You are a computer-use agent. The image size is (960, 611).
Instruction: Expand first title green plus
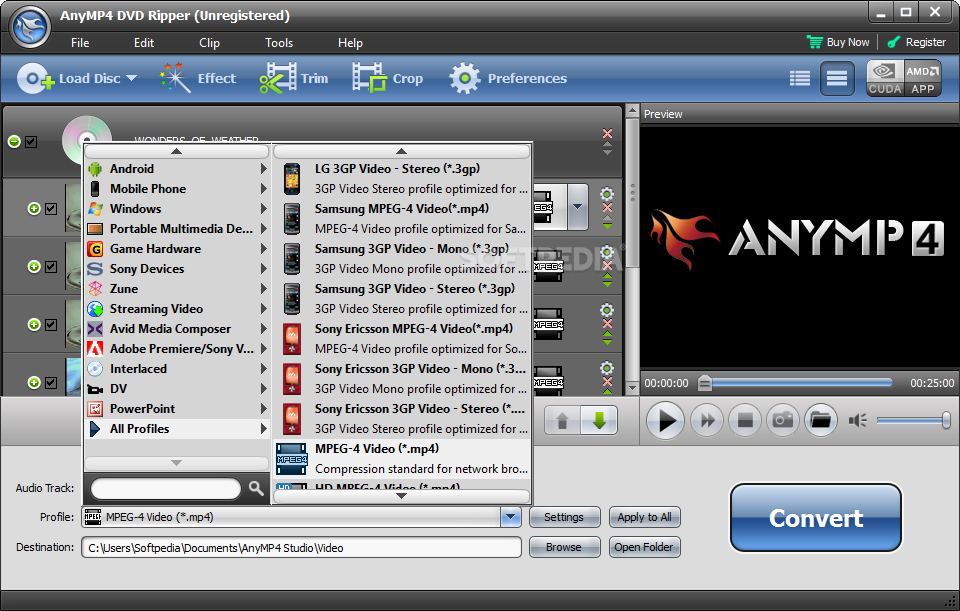34,209
